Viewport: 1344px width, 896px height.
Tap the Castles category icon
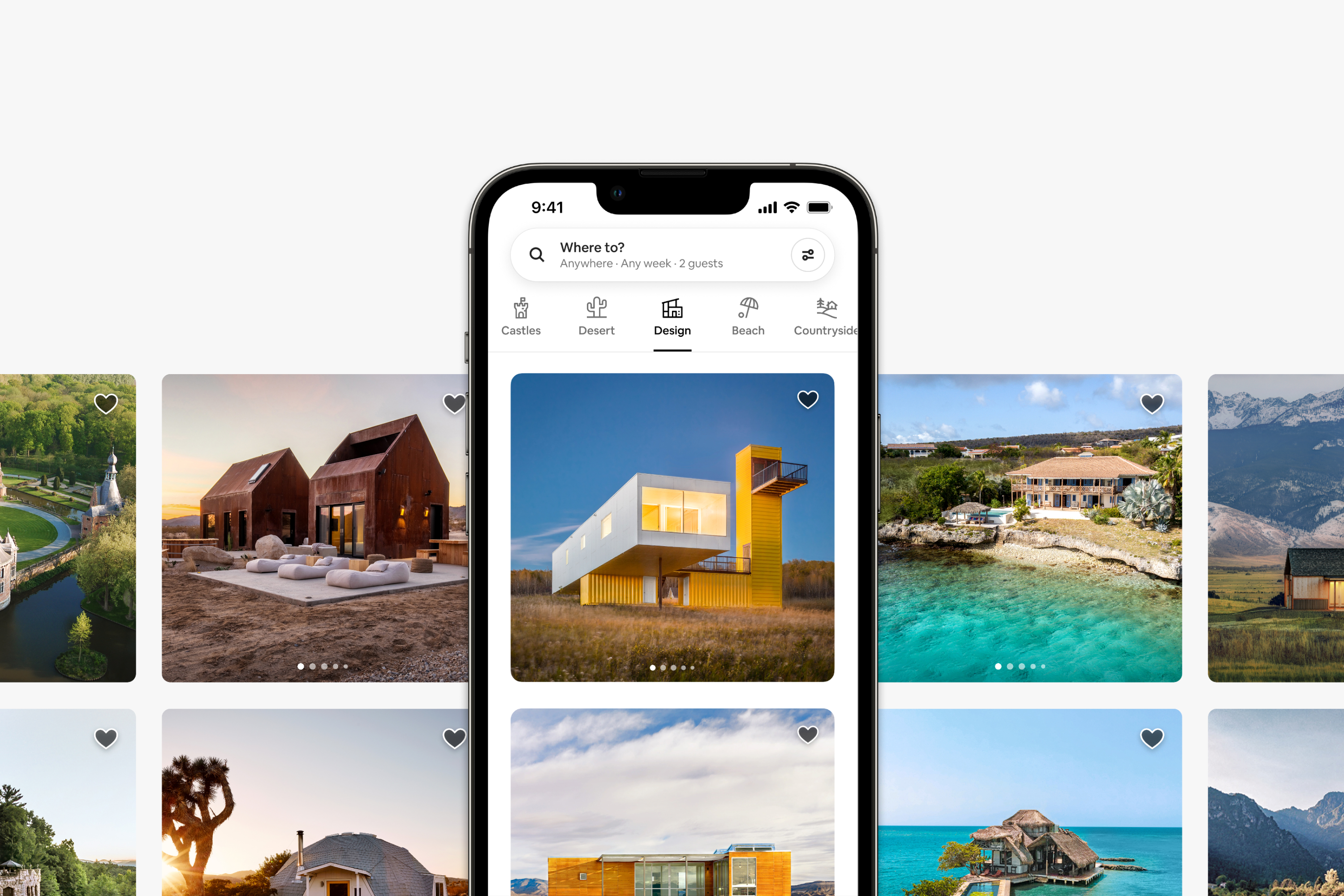click(x=521, y=312)
